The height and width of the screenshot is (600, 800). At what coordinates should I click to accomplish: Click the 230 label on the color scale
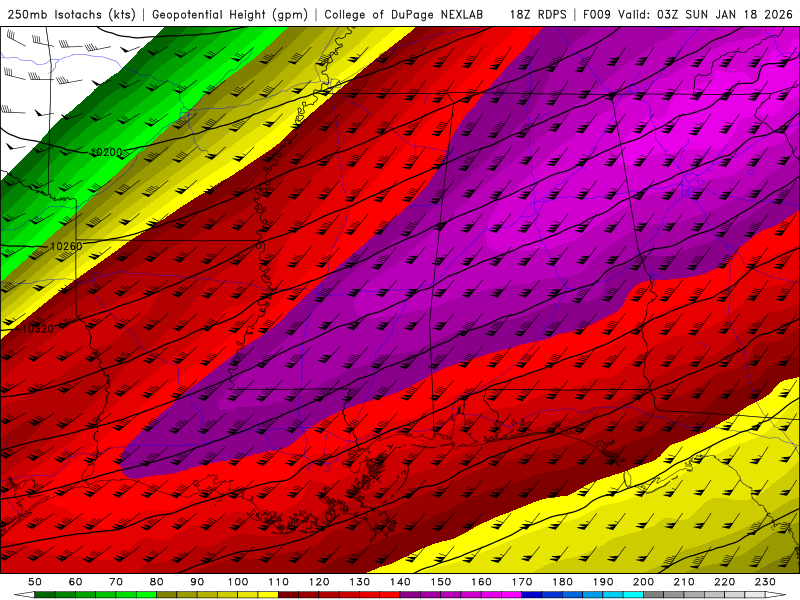pos(765,582)
